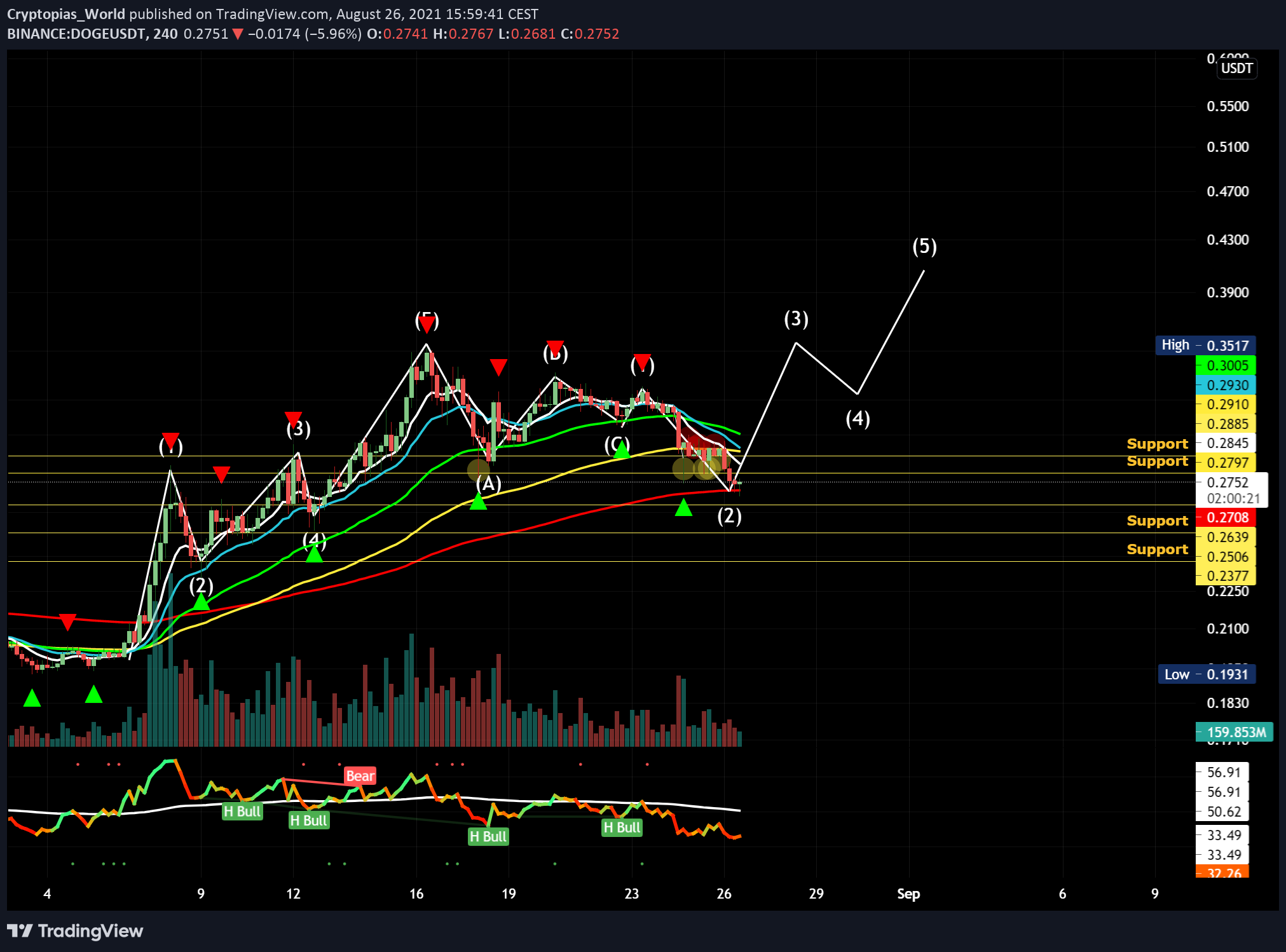This screenshot has height=952, width=1286.
Task: Click the H Bull label below date 12
Action: [308, 820]
